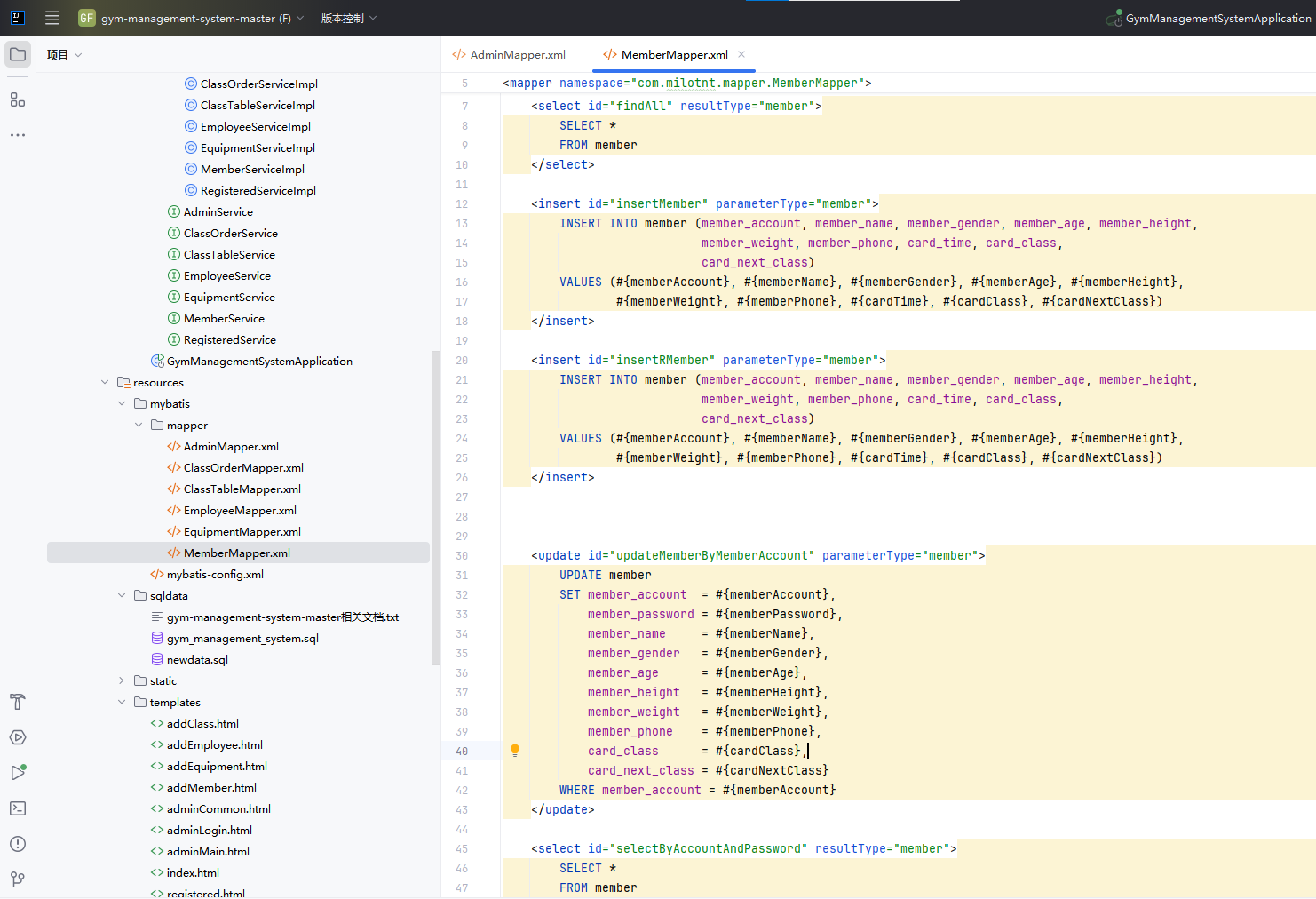Open the Terminal tool window icon
This screenshot has height=899, width=1316.
18,808
